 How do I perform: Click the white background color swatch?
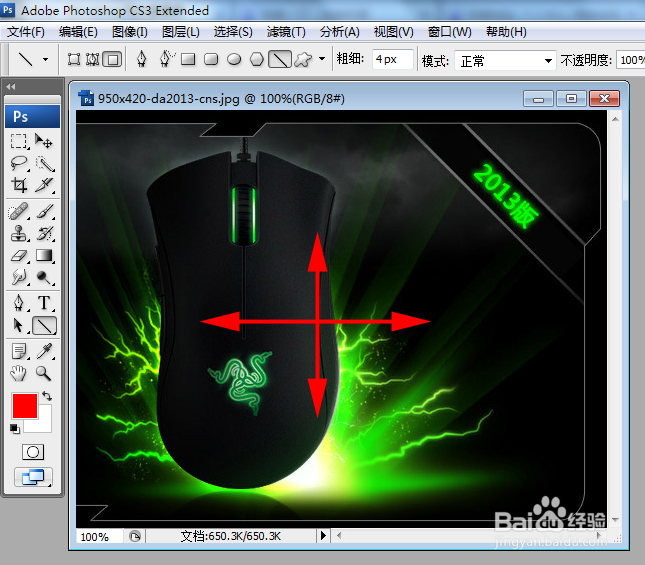tap(42, 425)
